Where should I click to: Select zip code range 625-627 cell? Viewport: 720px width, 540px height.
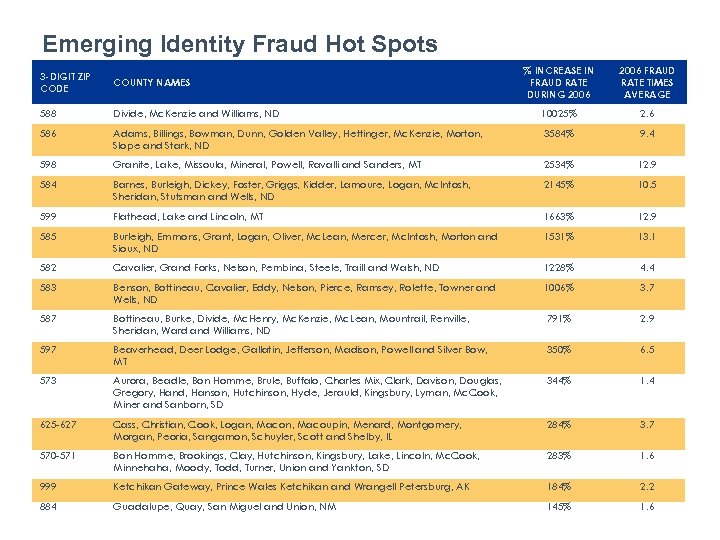pyautogui.click(x=56, y=424)
